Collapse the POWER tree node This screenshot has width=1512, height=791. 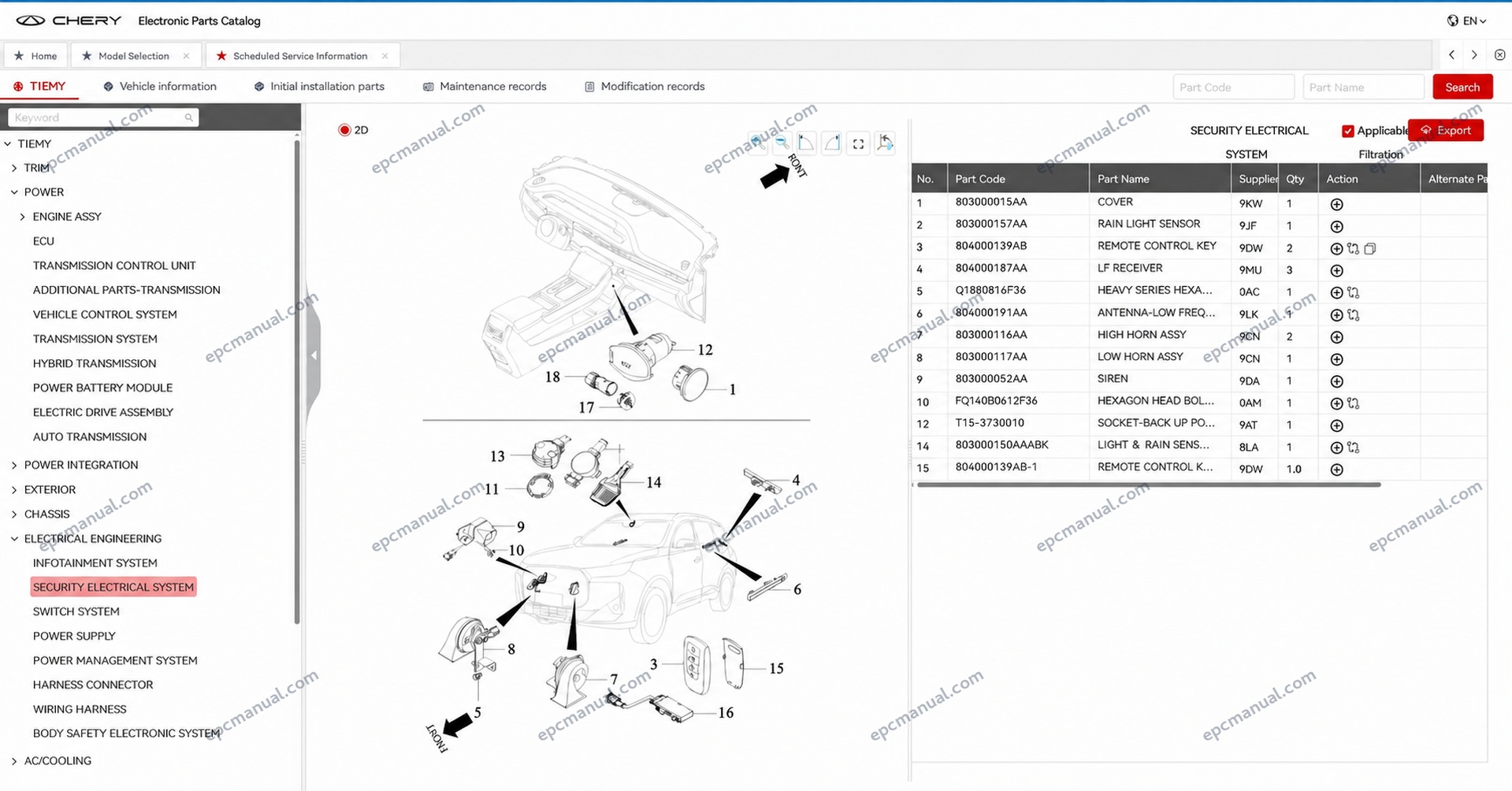(x=14, y=192)
